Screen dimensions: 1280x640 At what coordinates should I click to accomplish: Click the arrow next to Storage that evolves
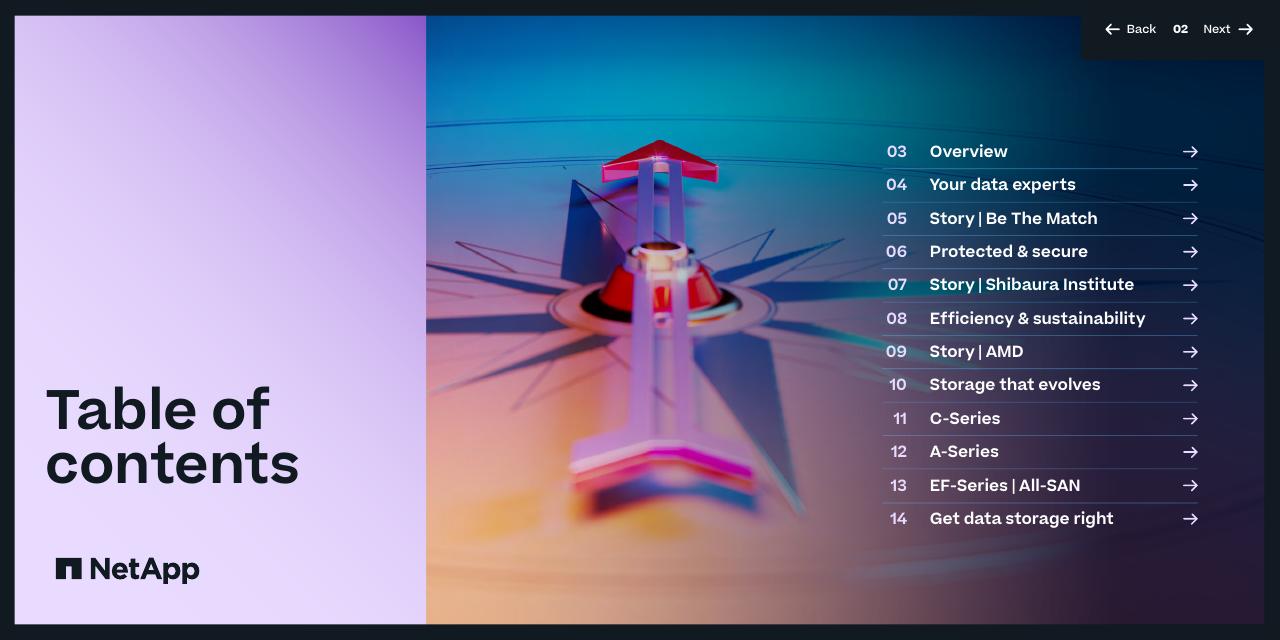[x=1190, y=385]
